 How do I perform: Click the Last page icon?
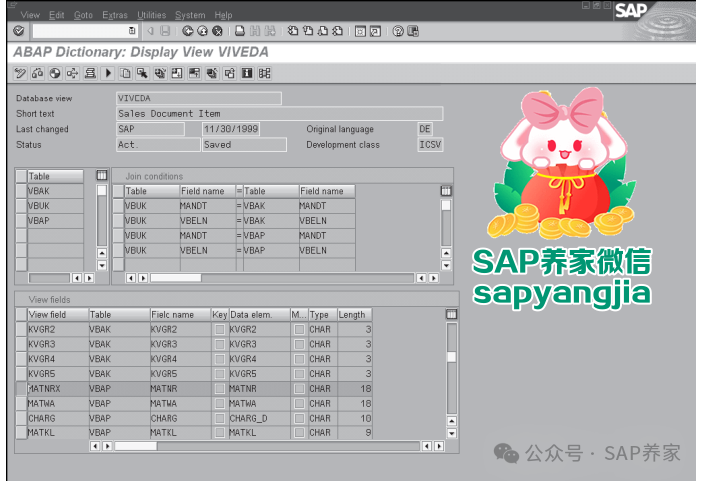(338, 31)
